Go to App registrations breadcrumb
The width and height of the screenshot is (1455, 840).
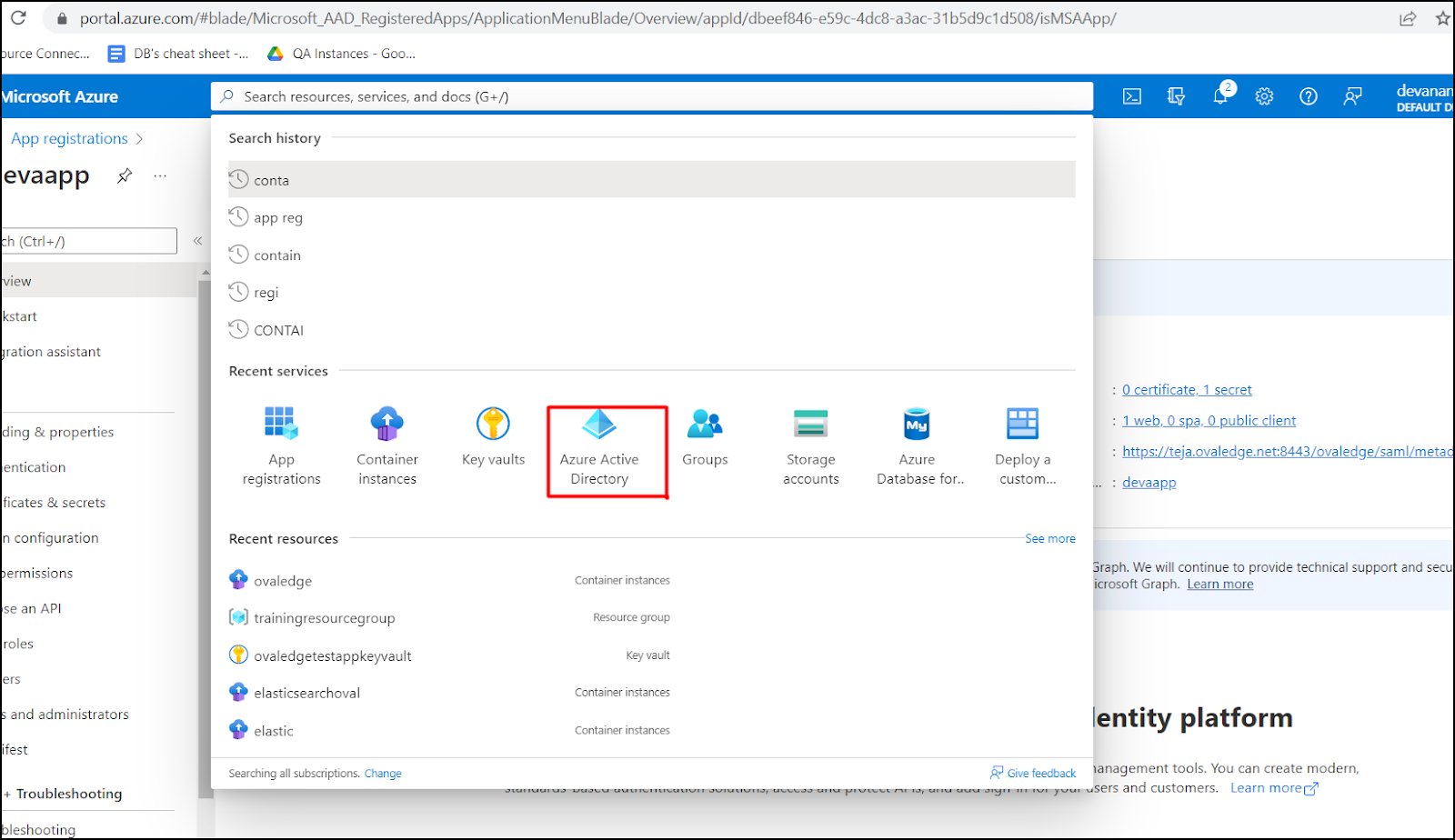[69, 138]
